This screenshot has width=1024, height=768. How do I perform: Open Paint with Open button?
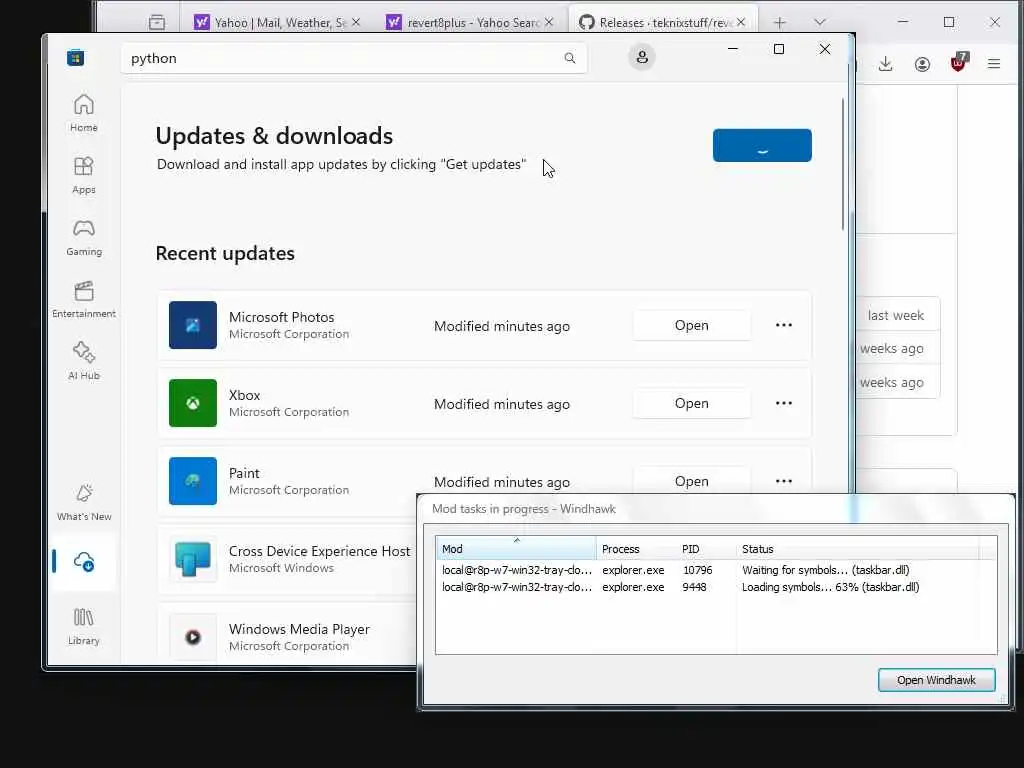(692, 481)
